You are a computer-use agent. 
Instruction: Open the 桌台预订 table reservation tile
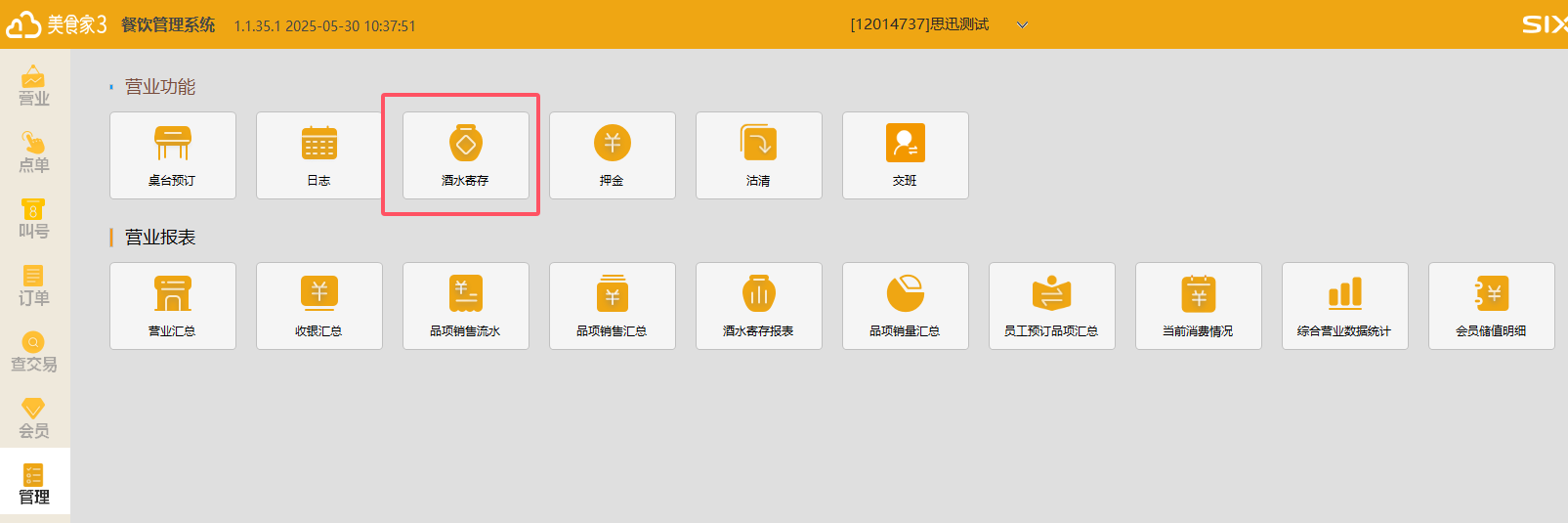click(x=173, y=155)
